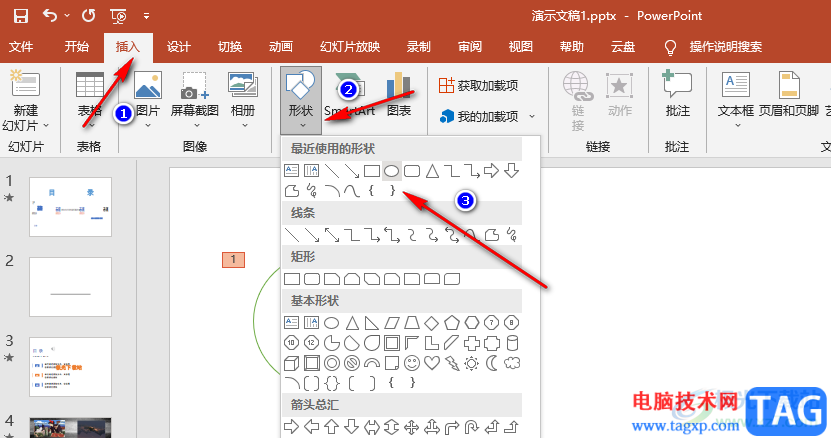Select the pentagon in 基本形状
Image resolution: width=831 pixels, height=438 pixels.
coord(452,322)
